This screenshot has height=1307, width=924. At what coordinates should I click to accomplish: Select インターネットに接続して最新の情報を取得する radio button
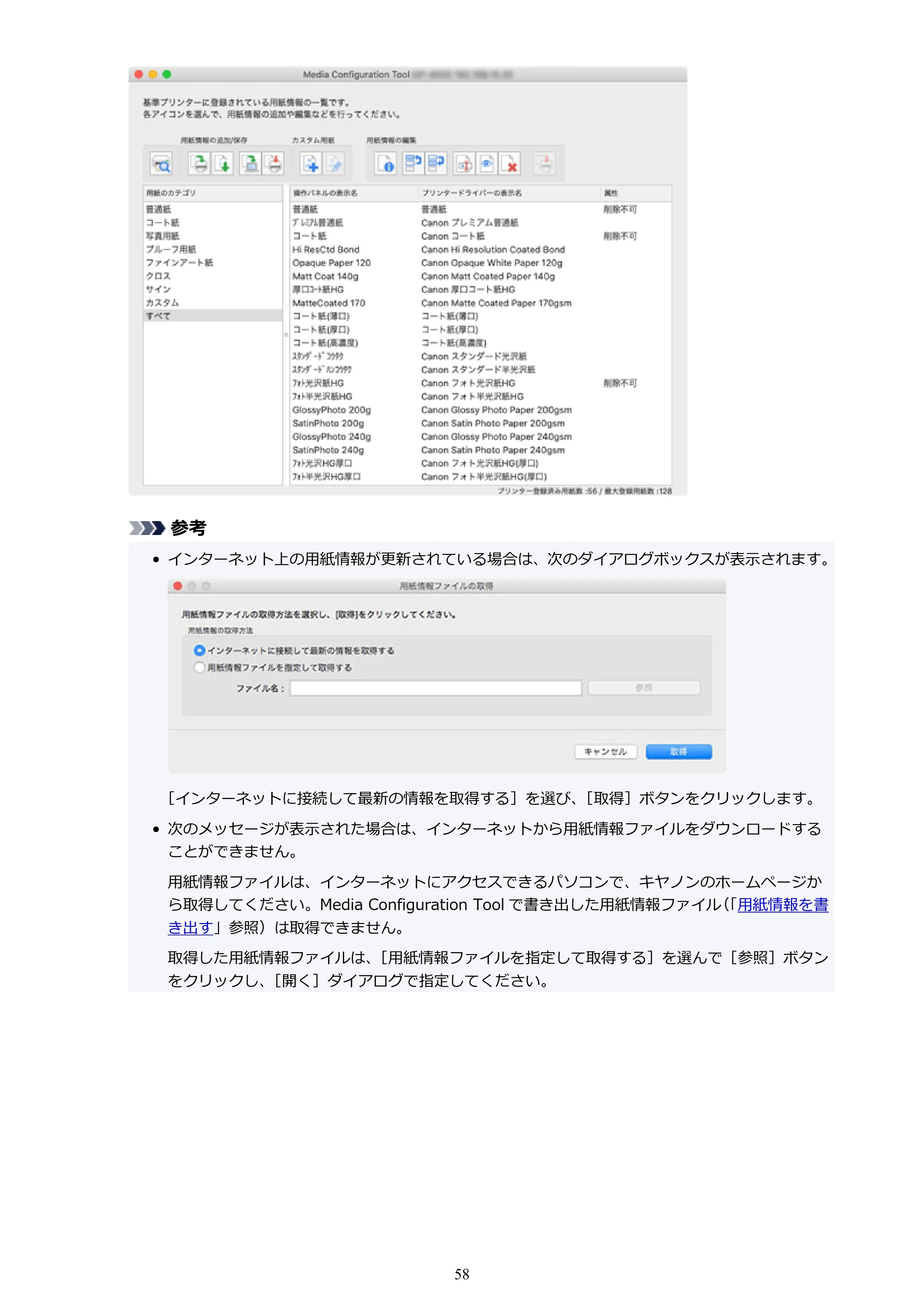[x=199, y=650]
